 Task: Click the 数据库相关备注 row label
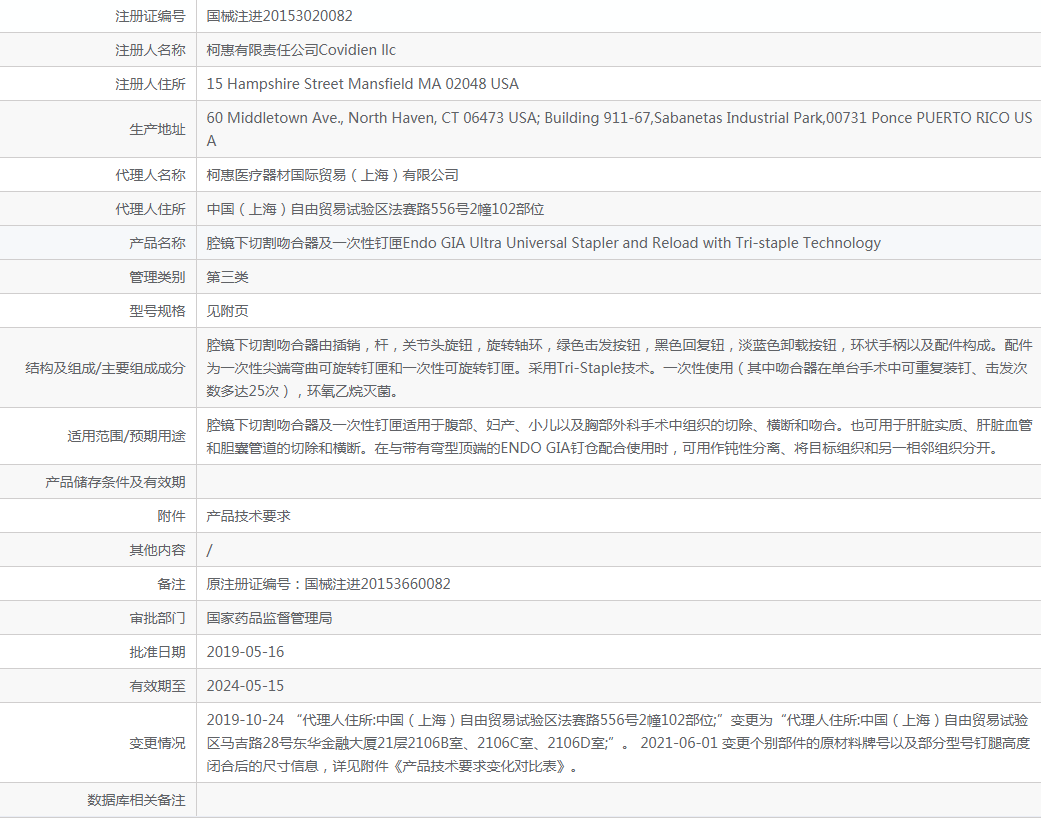(x=136, y=800)
